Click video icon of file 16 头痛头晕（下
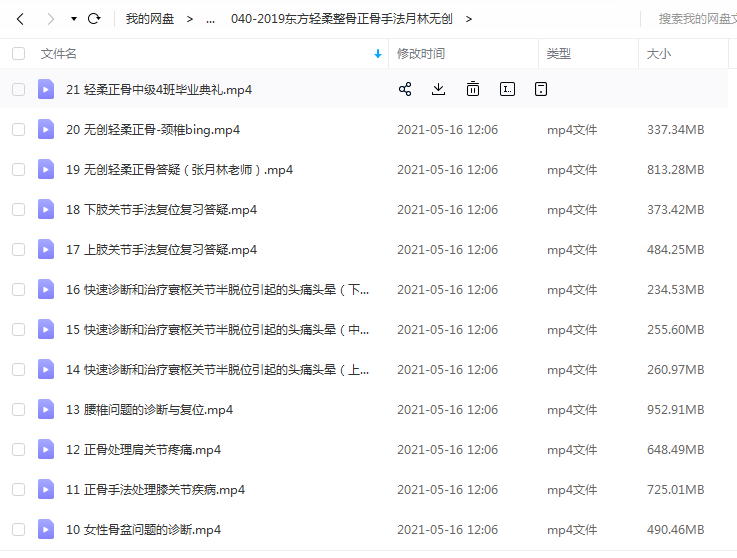The width and height of the screenshot is (737, 558). pyautogui.click(x=46, y=289)
